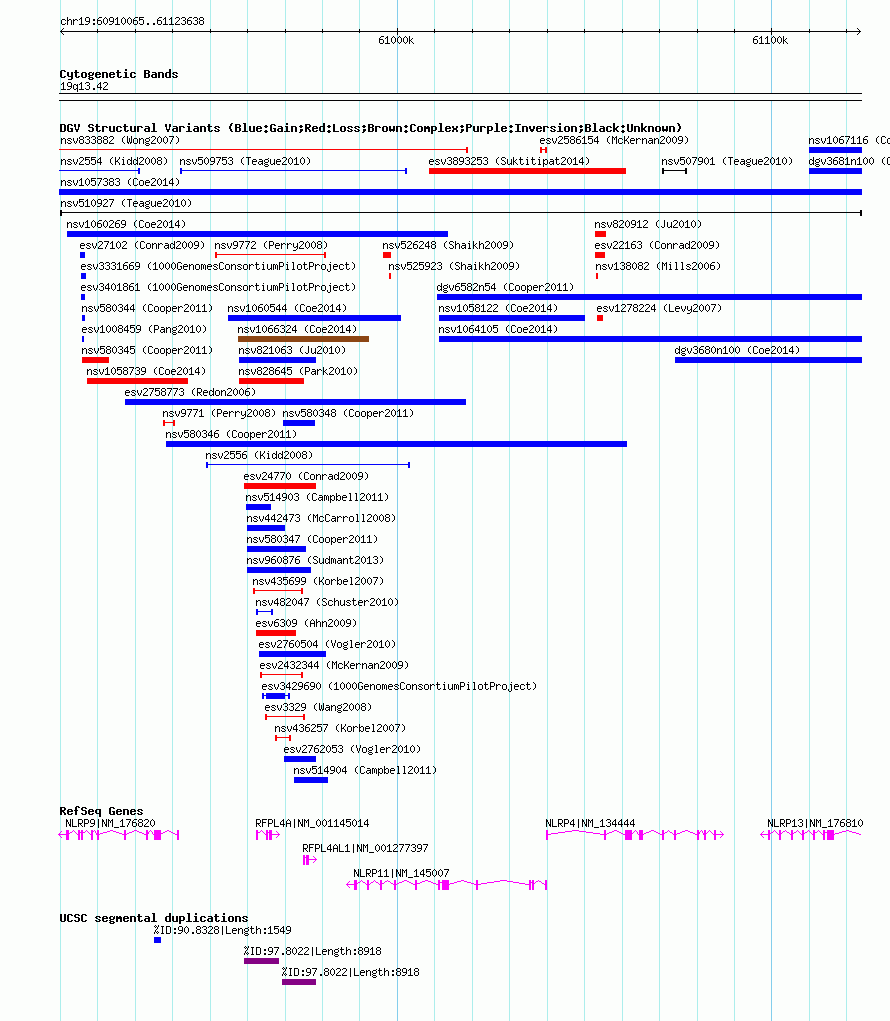Click the nsv580348 (Cooper2011) label
890x1021 pixels.
[348, 413]
